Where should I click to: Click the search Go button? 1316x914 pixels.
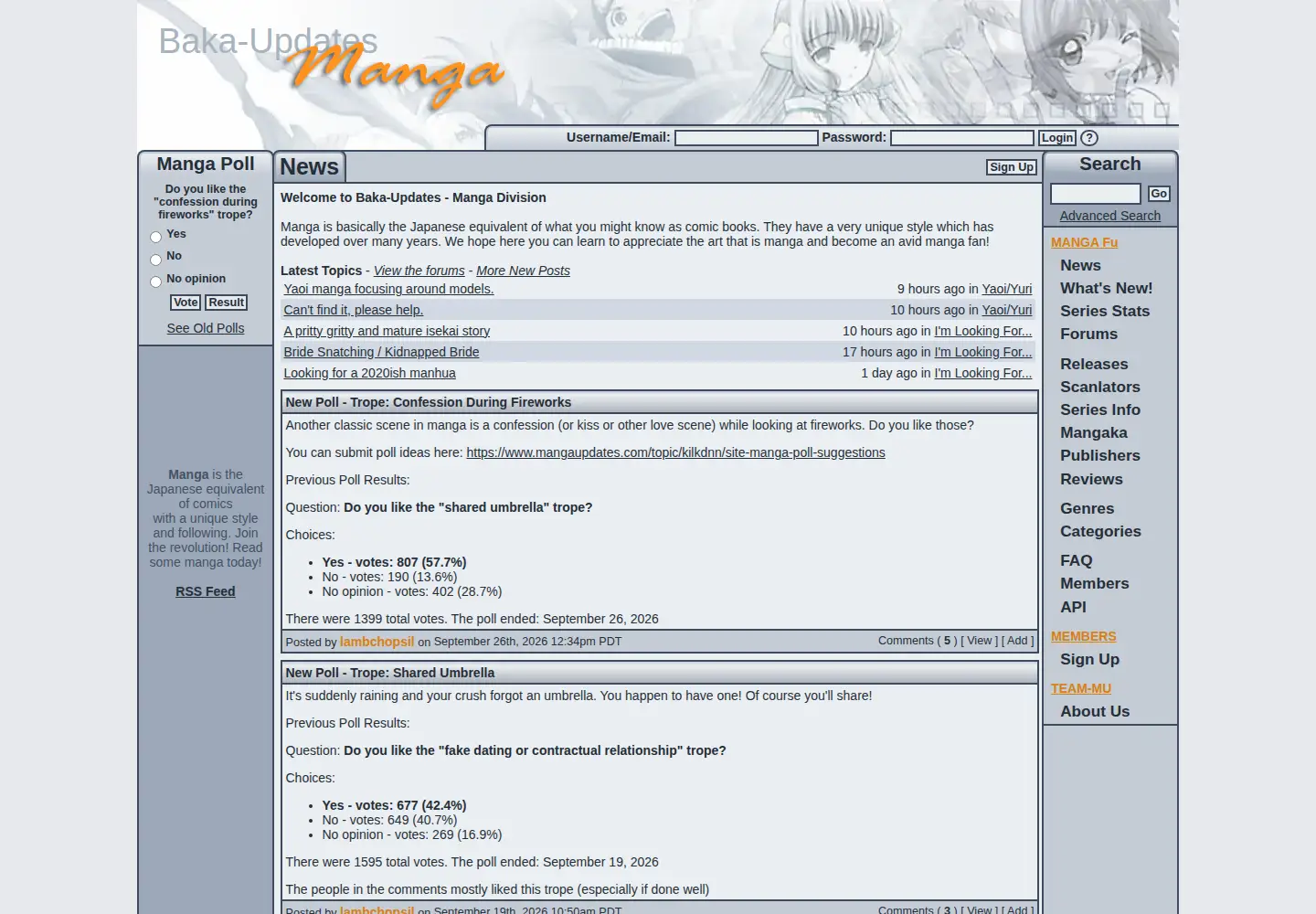(1159, 194)
